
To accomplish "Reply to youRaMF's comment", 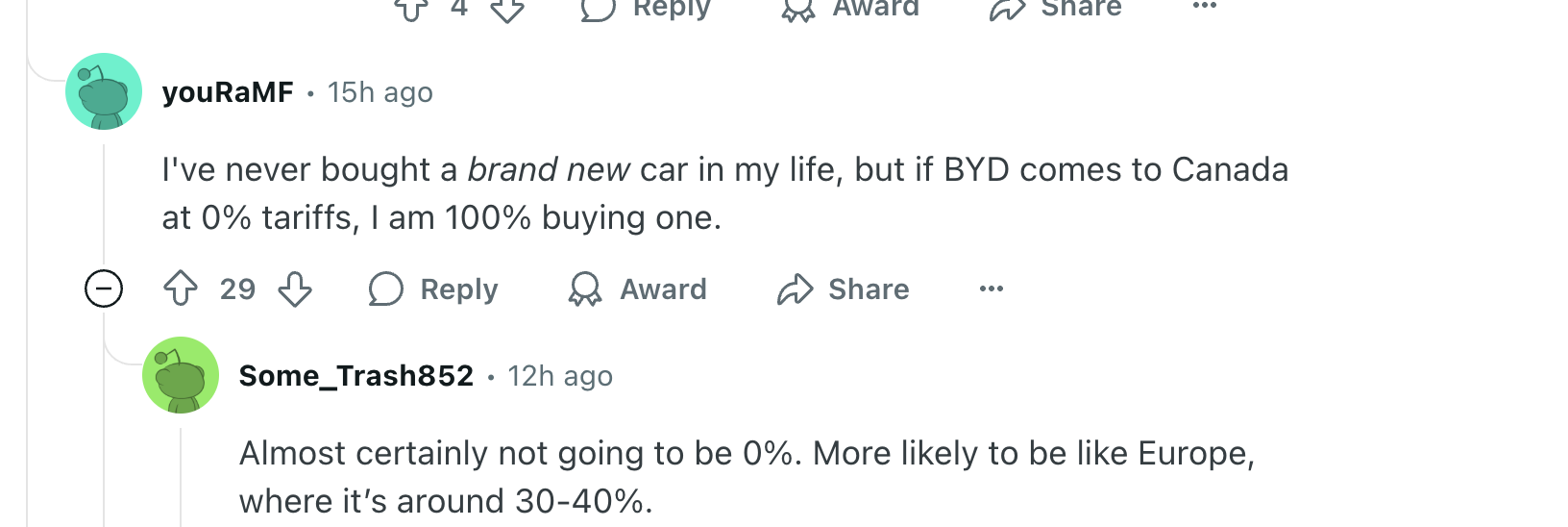I will 433,289.
